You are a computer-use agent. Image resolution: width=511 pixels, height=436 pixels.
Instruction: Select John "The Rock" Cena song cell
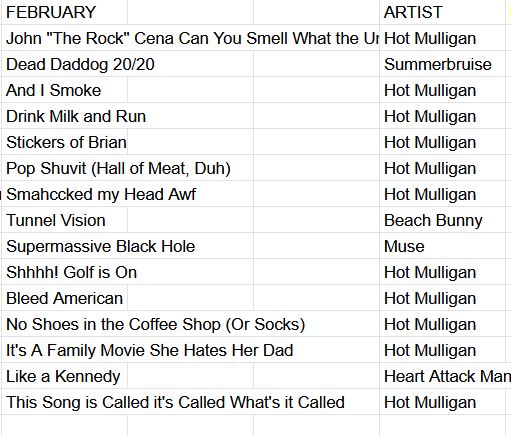tap(64, 38)
